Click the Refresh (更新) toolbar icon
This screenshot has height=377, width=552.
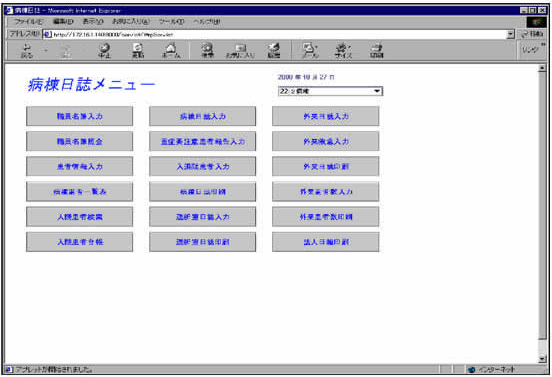(138, 51)
